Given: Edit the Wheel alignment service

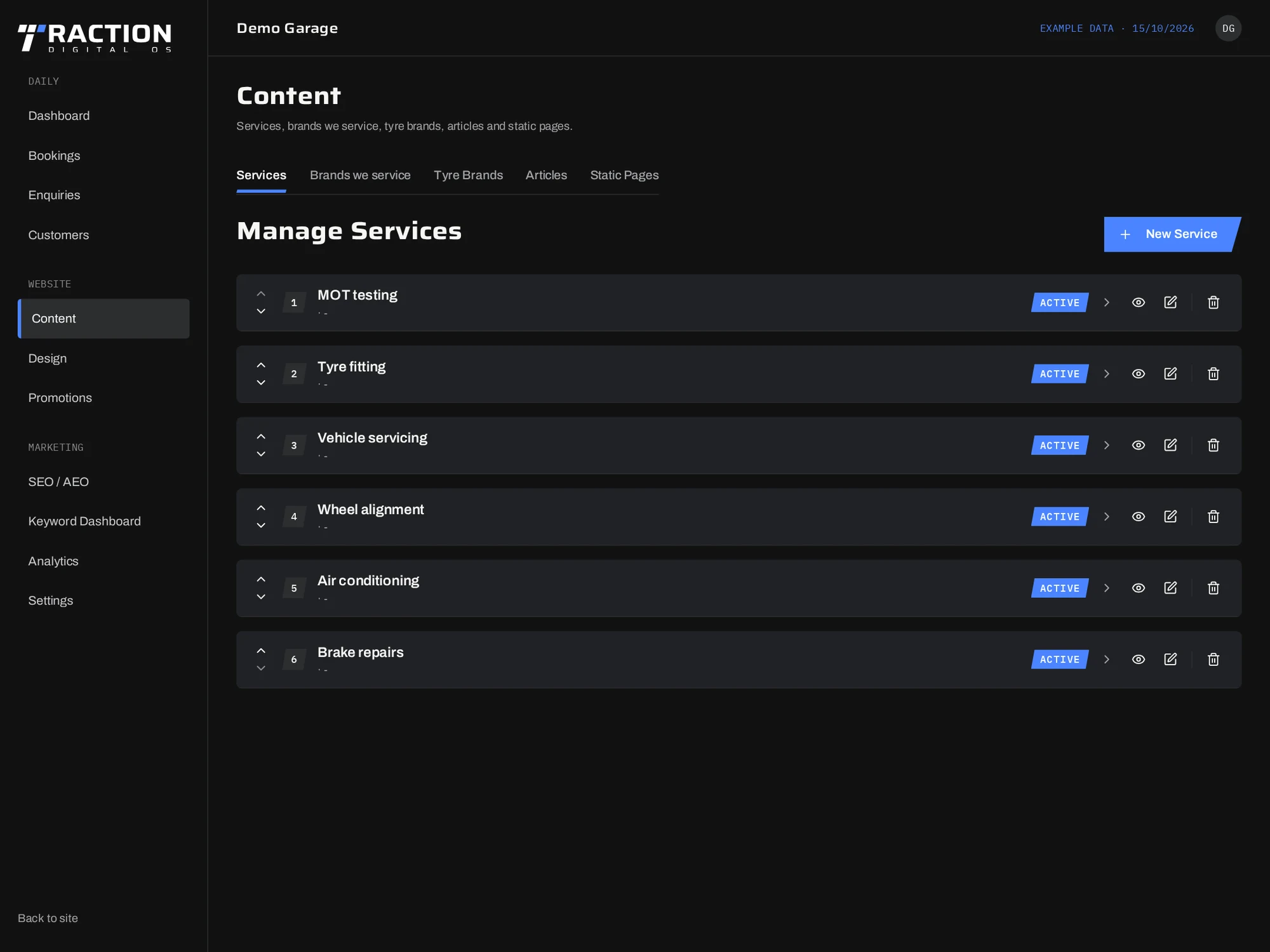Looking at the screenshot, I should 1170,517.
